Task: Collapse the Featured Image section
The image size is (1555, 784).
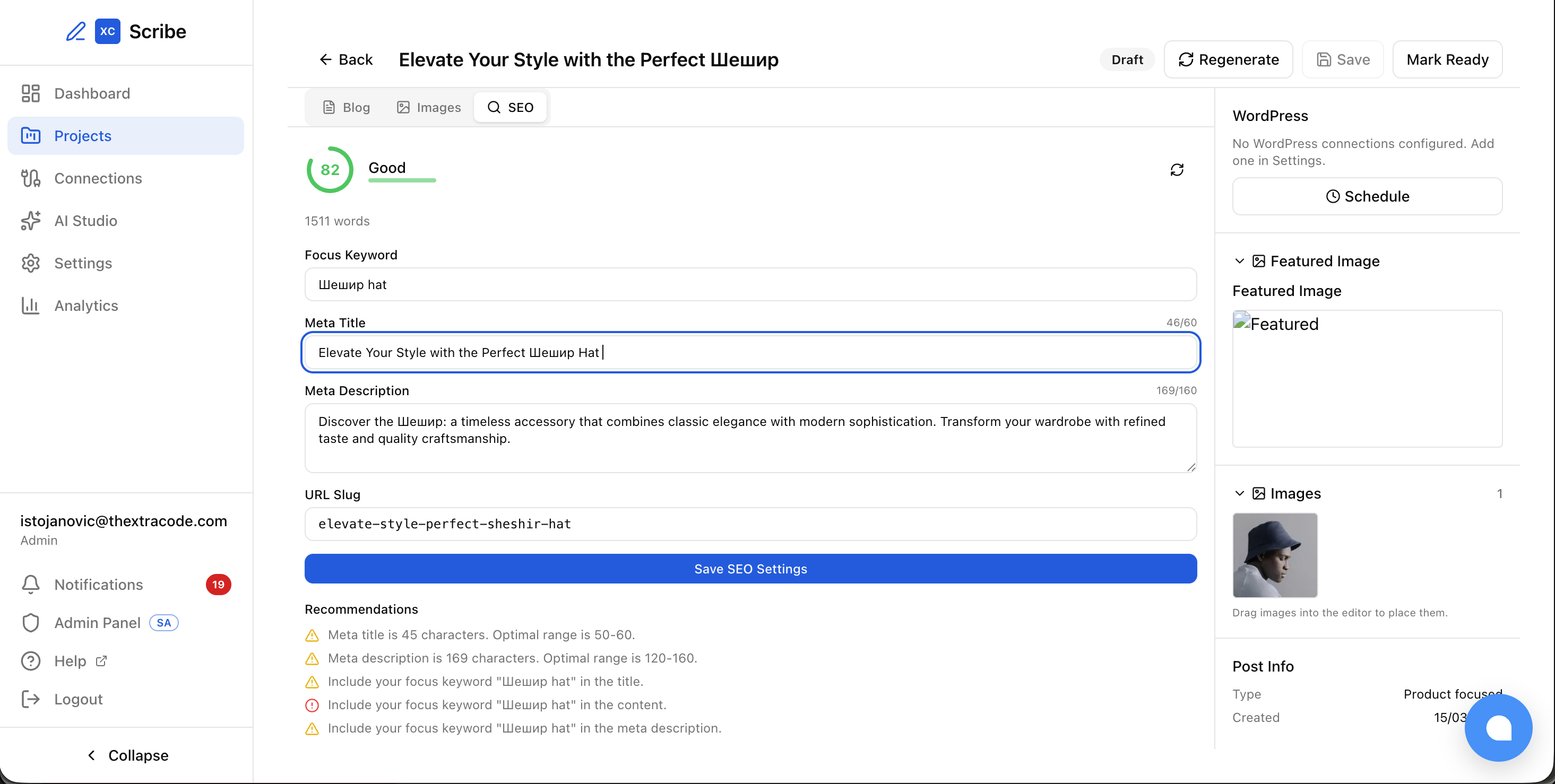Action: tap(1239, 261)
